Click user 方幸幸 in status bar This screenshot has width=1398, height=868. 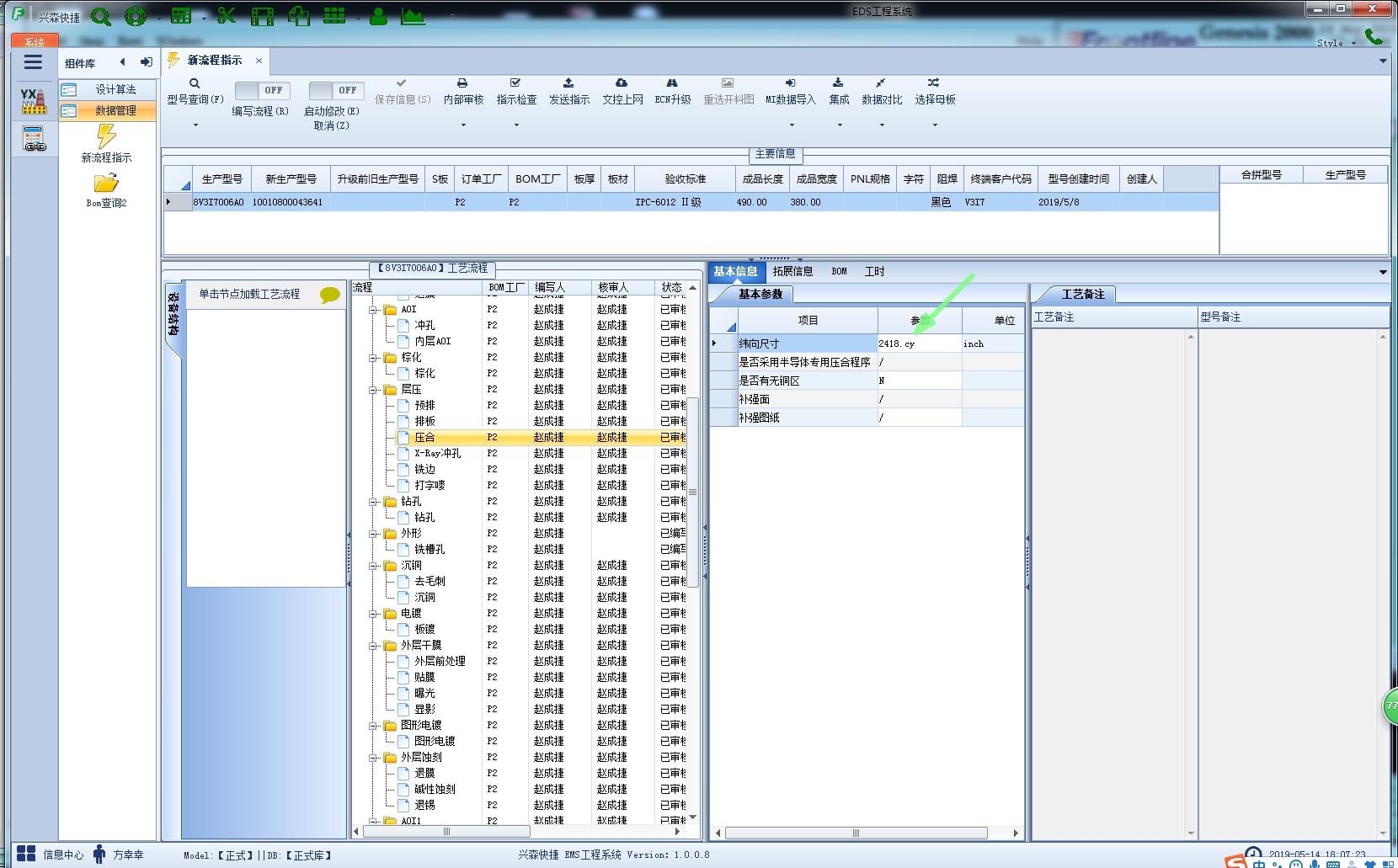(118, 855)
